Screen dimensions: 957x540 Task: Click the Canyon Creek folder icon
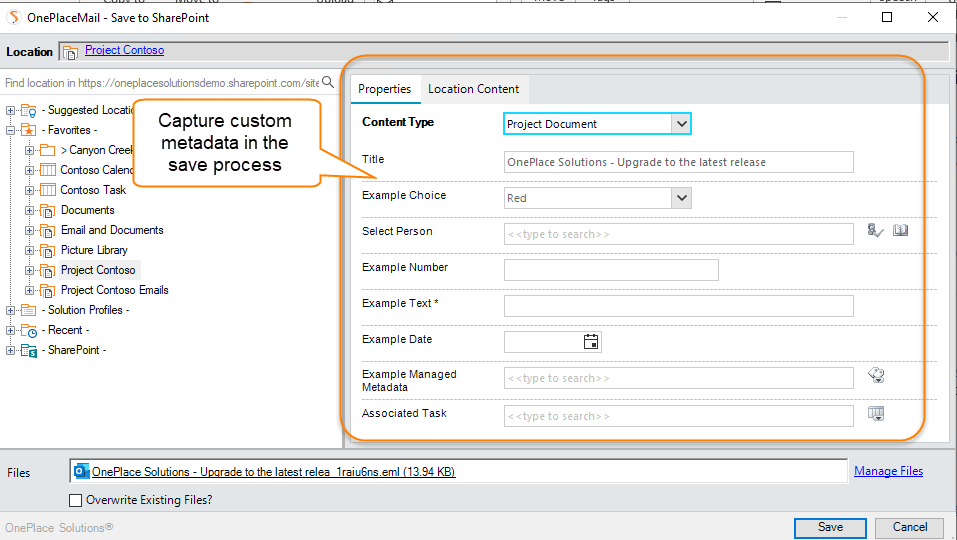[48, 150]
